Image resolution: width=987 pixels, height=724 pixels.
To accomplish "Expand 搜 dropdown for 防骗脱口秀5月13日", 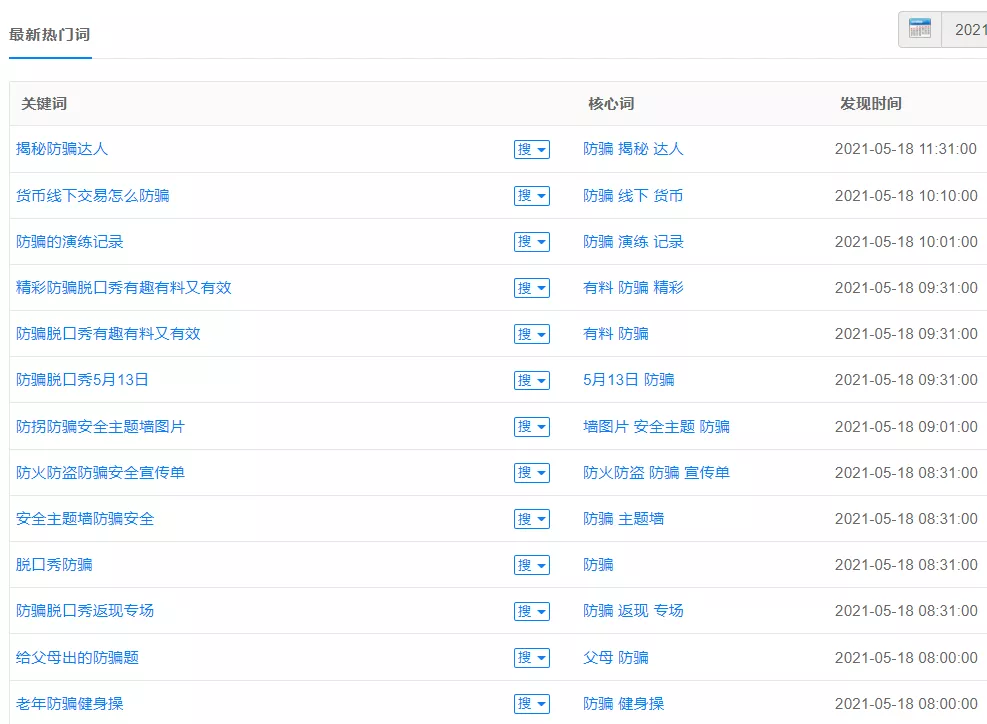I will [532, 380].
